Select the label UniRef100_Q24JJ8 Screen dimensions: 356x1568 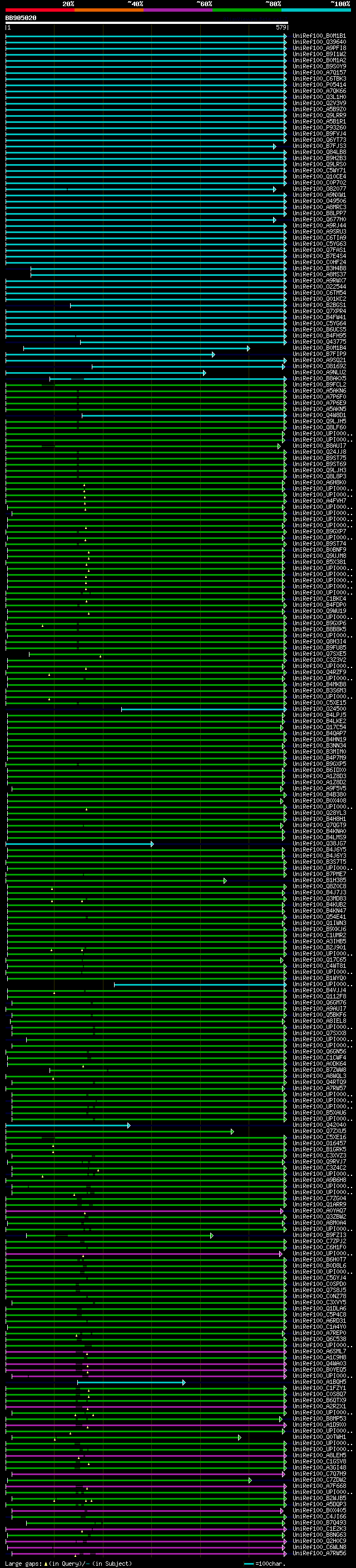coord(319,452)
